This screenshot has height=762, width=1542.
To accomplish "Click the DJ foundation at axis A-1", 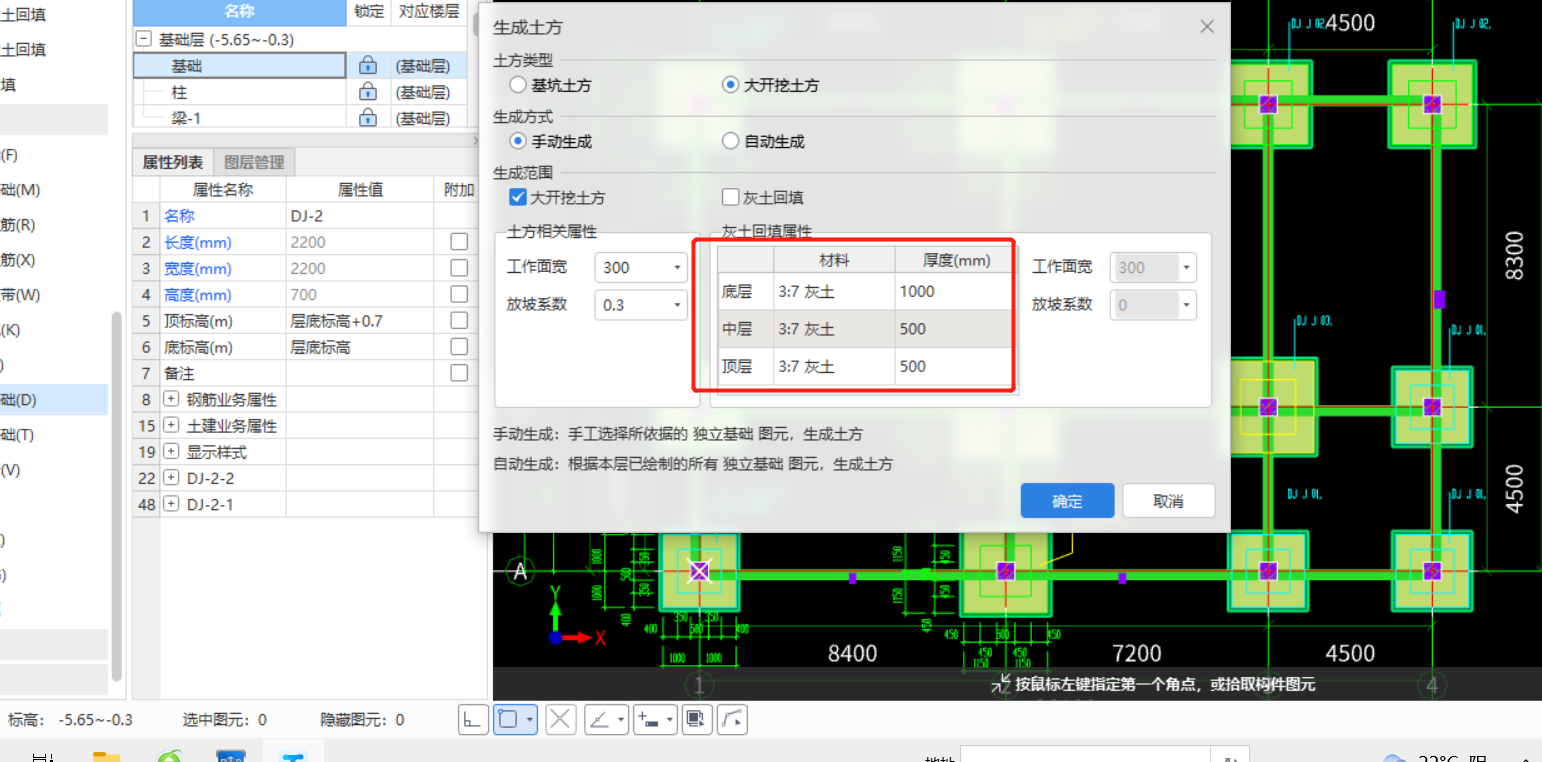I will [699, 571].
